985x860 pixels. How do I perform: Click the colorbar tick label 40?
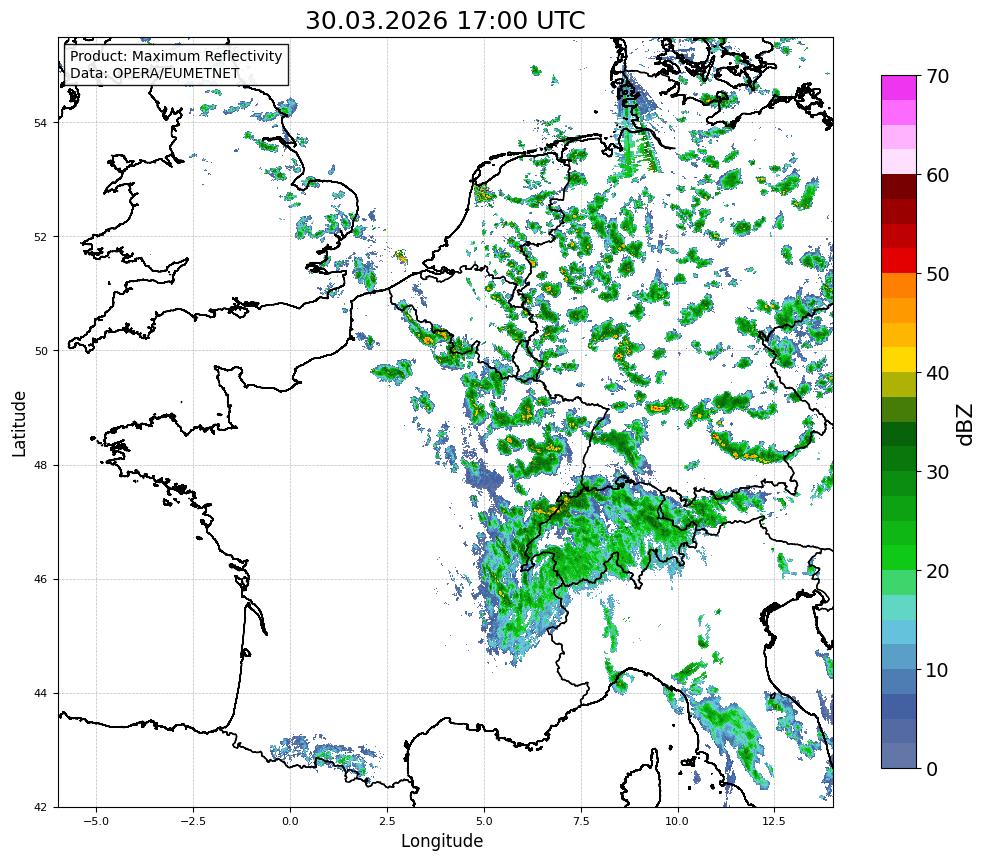pyautogui.click(x=937, y=373)
